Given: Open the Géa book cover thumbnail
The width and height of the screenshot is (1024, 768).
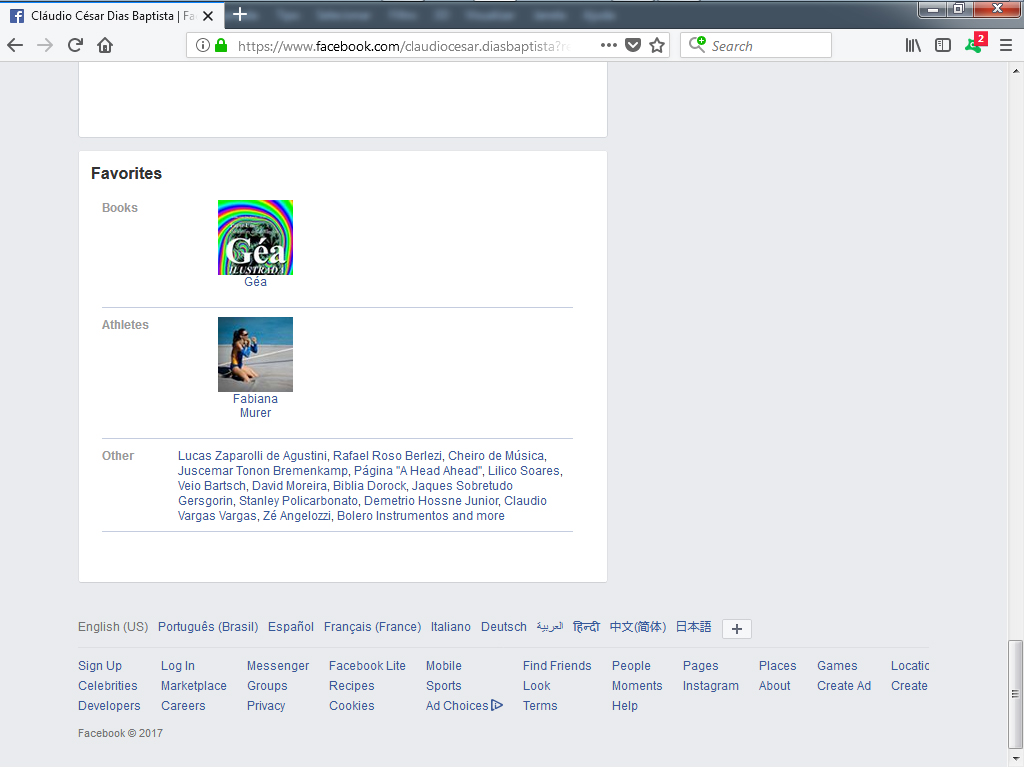Looking at the screenshot, I should [255, 237].
